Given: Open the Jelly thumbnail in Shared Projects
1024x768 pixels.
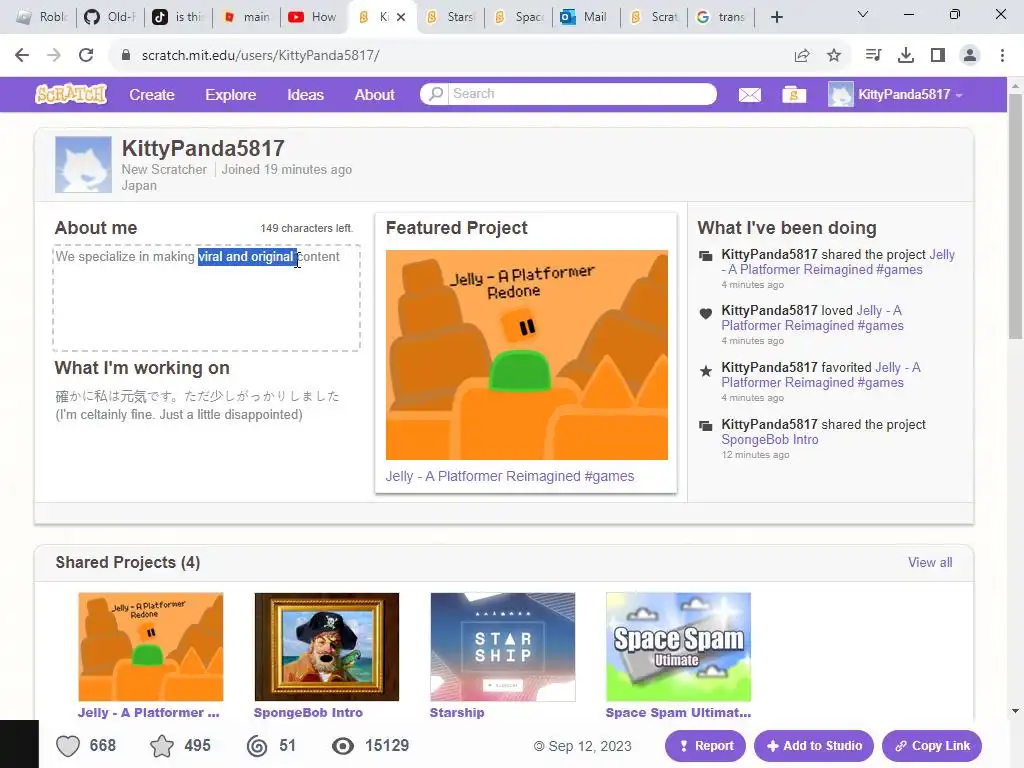Looking at the screenshot, I should pos(150,647).
